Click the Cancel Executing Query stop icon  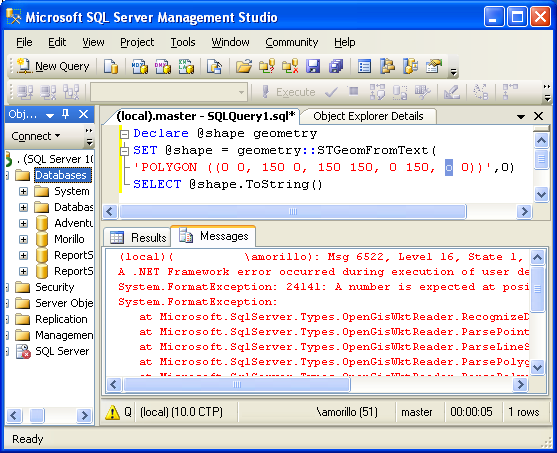353,91
